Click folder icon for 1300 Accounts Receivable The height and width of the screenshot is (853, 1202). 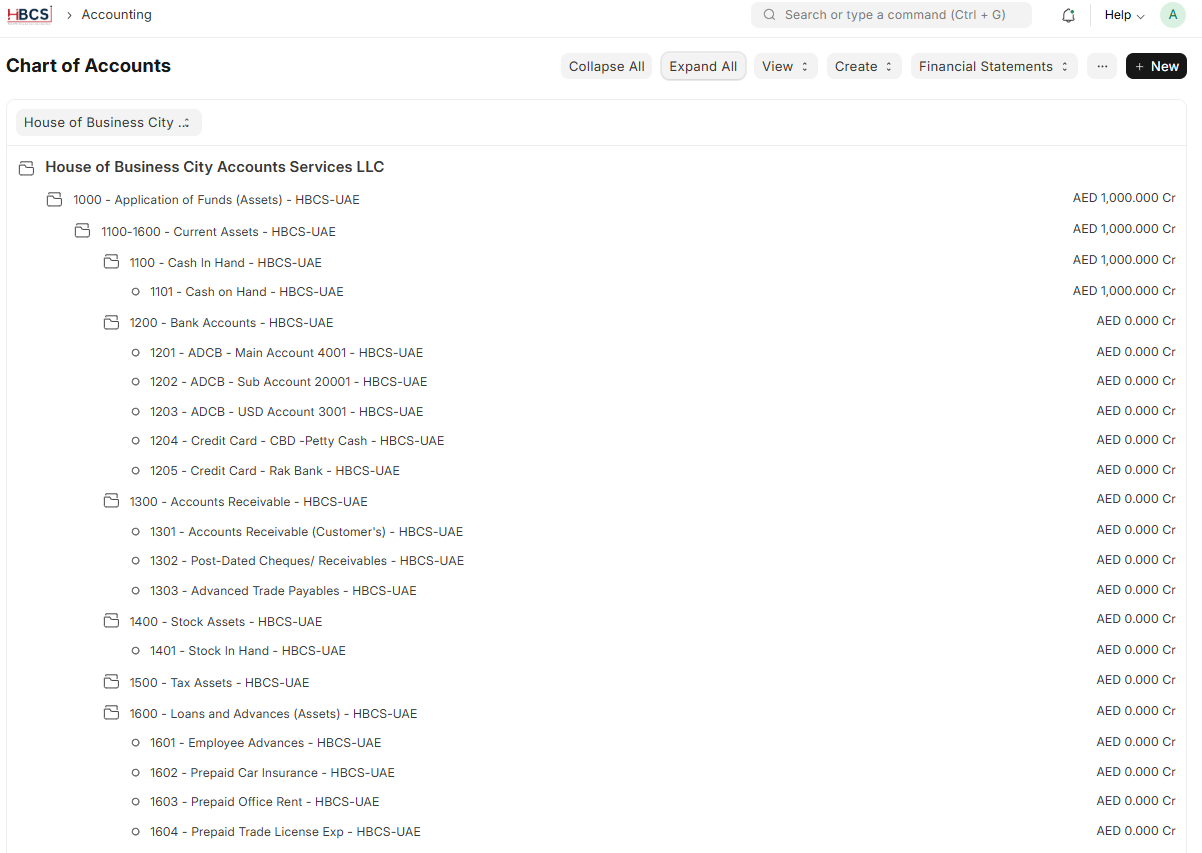tap(111, 502)
